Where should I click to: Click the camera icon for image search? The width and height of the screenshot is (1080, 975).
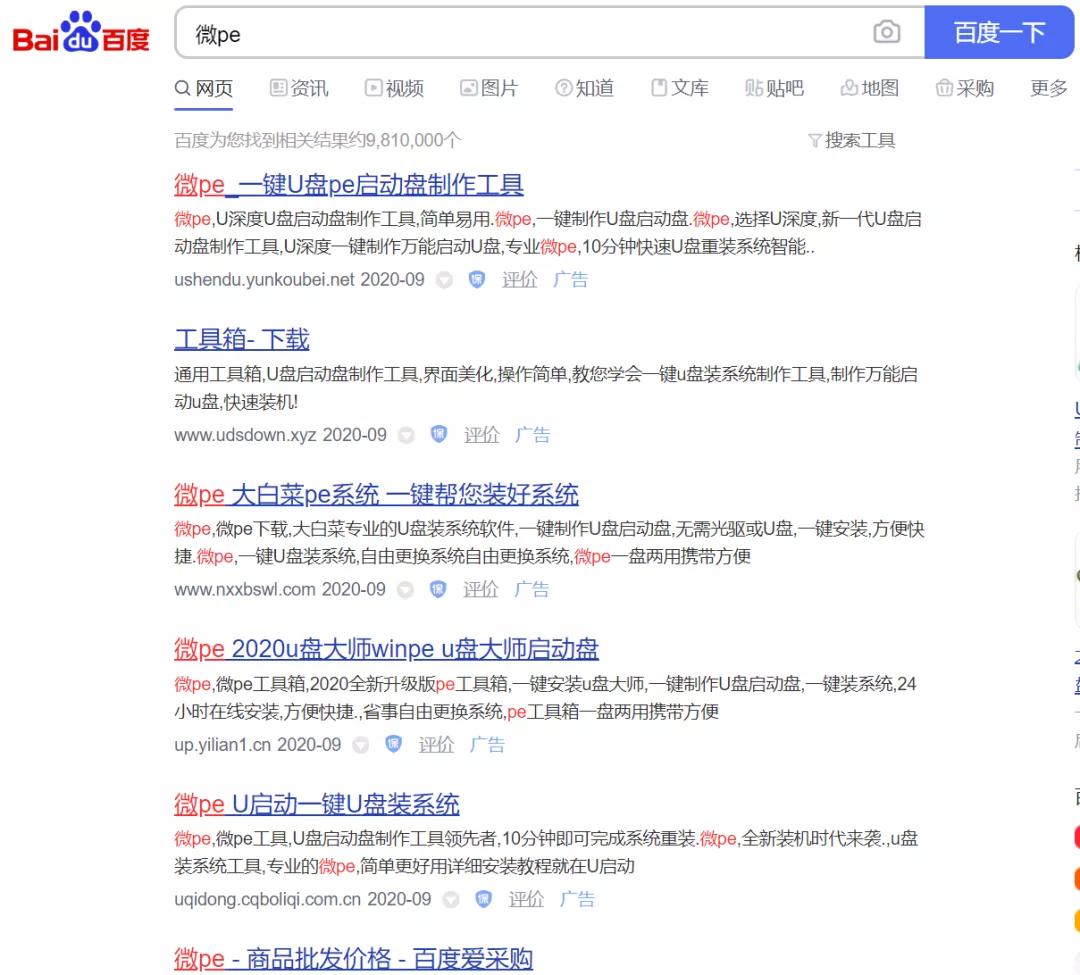885,33
